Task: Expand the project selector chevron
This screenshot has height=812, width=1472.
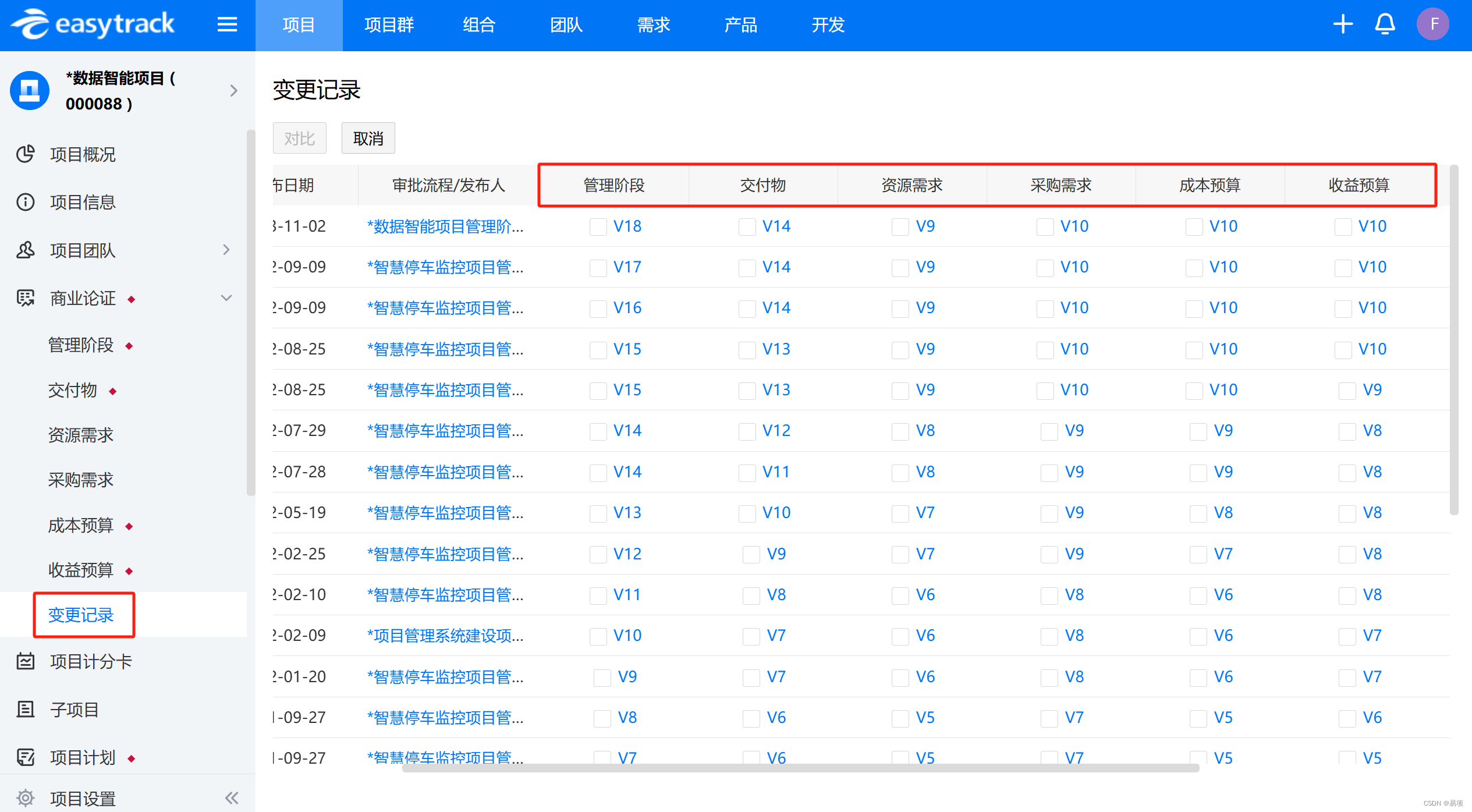Action: tap(233, 91)
